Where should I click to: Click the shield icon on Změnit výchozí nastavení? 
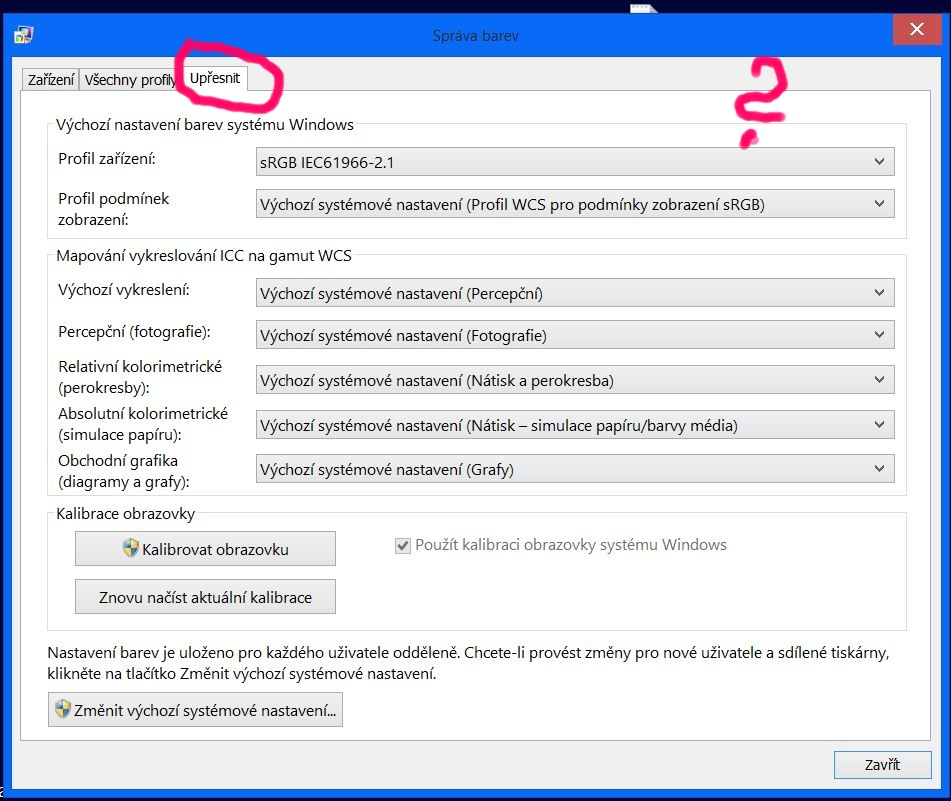point(63,710)
